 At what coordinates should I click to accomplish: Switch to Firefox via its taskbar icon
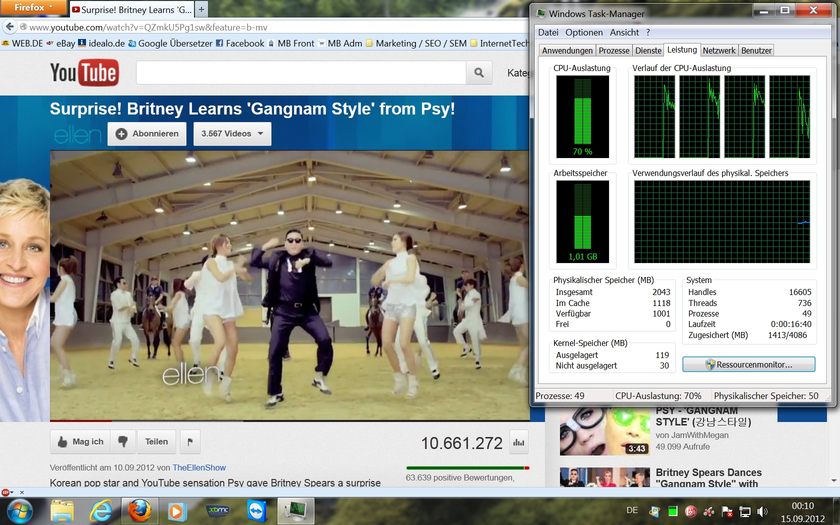pyautogui.click(x=139, y=511)
